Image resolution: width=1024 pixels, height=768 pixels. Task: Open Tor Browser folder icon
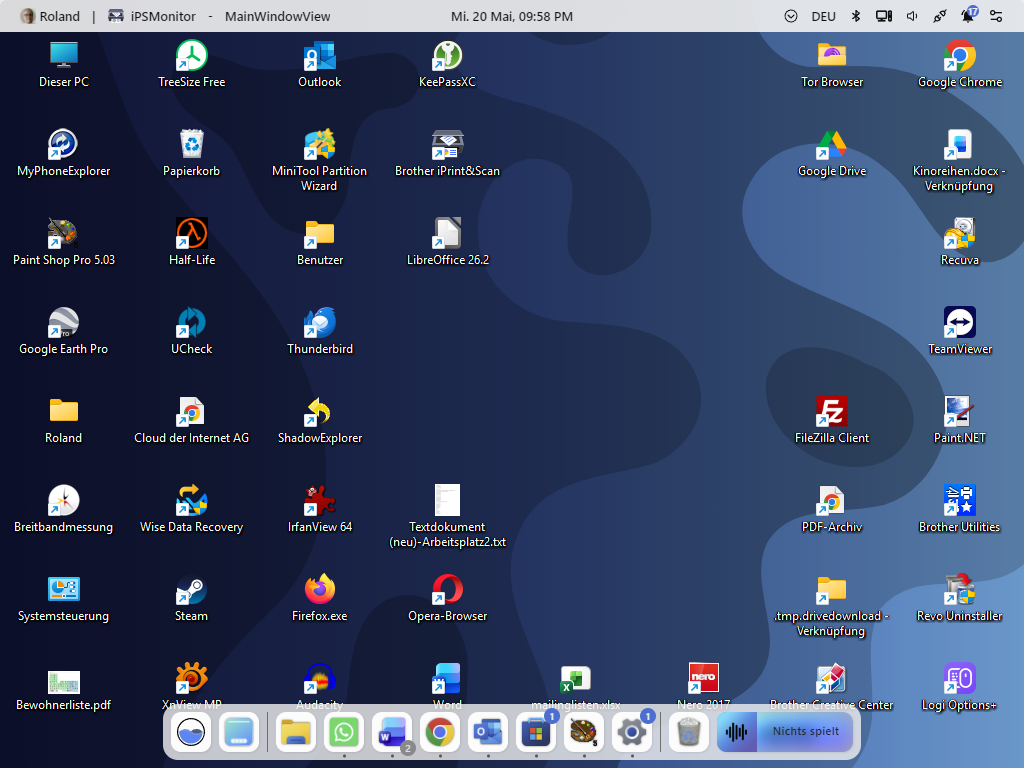(x=831, y=63)
